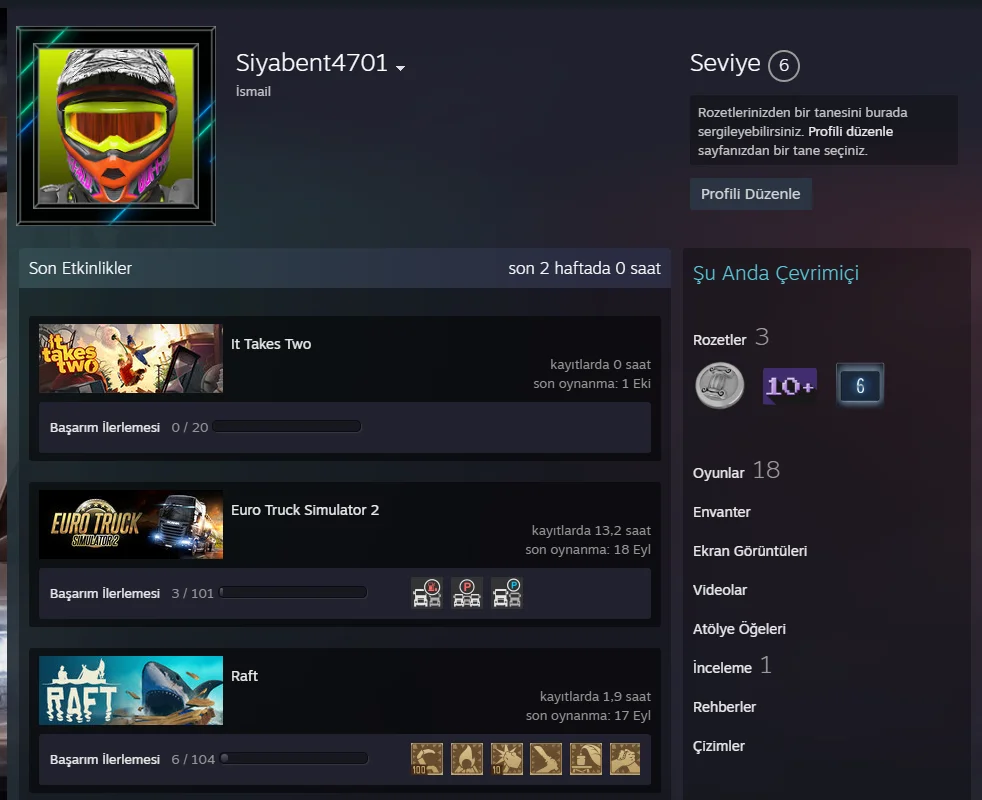Screen dimensions: 982x800
Task: Open the Rehberler guides page
Action: (724, 707)
